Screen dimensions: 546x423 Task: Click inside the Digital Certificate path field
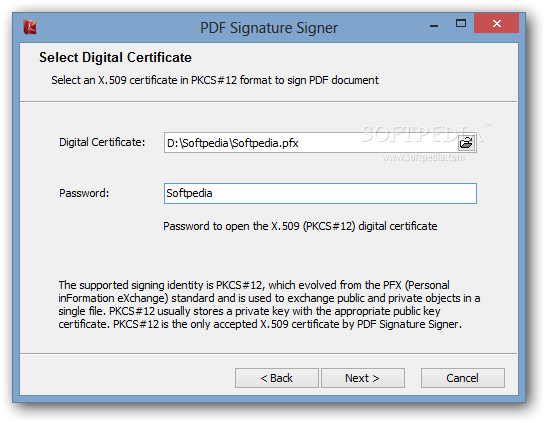[x=311, y=143]
